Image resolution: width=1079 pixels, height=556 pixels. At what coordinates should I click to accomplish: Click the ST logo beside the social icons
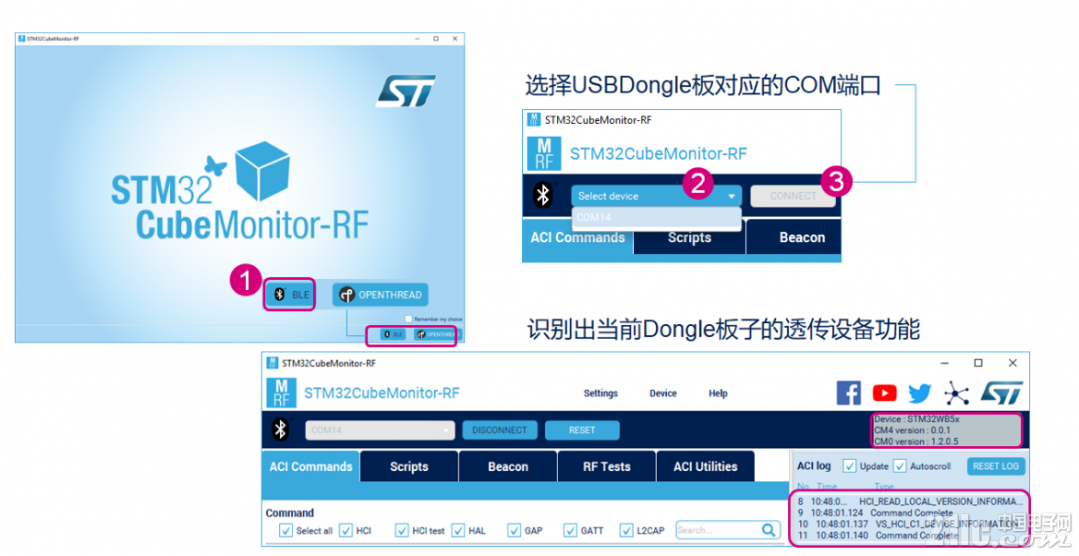click(x=1001, y=393)
